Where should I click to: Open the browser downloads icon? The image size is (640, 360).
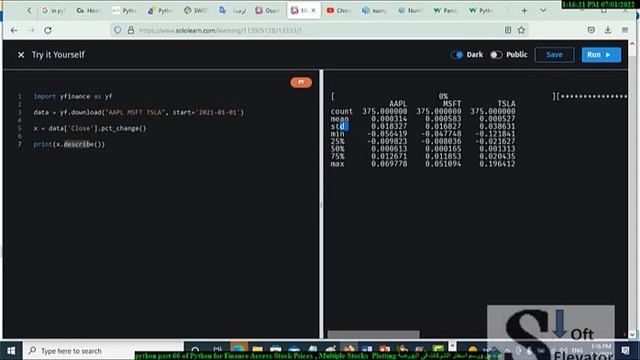coord(608,30)
